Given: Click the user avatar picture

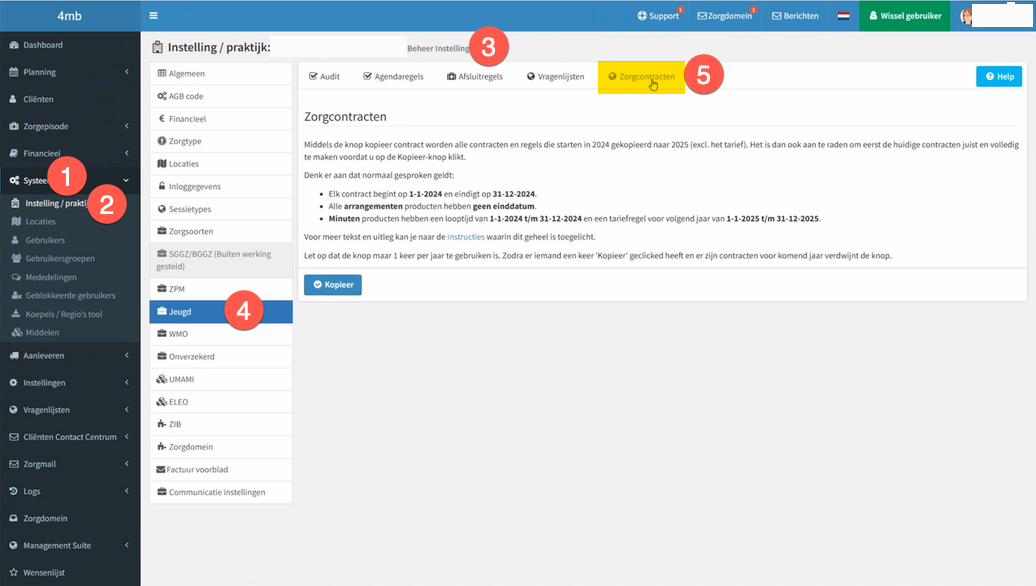Looking at the screenshot, I should pyautogui.click(x=965, y=17).
